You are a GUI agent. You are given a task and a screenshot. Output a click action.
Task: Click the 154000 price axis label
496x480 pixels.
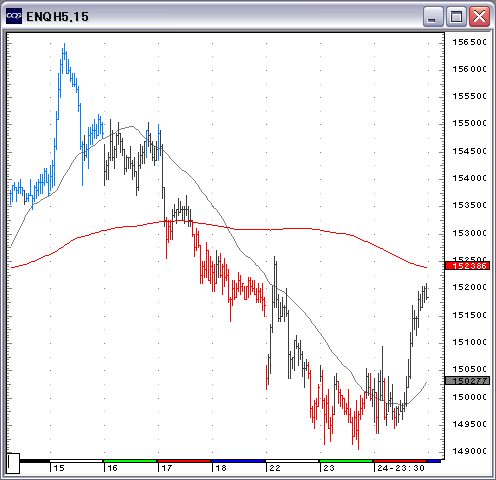coord(469,178)
